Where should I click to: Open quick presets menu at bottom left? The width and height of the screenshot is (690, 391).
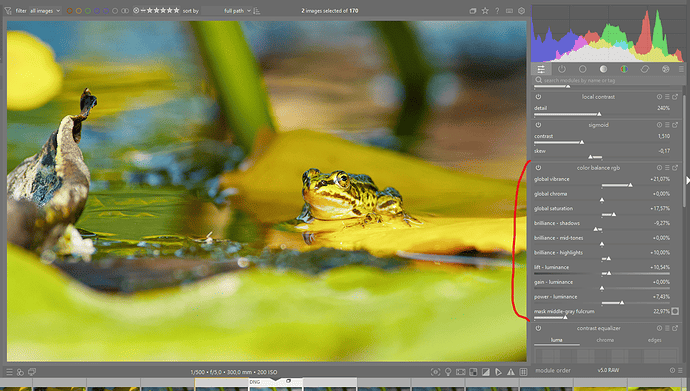[x=9, y=372]
